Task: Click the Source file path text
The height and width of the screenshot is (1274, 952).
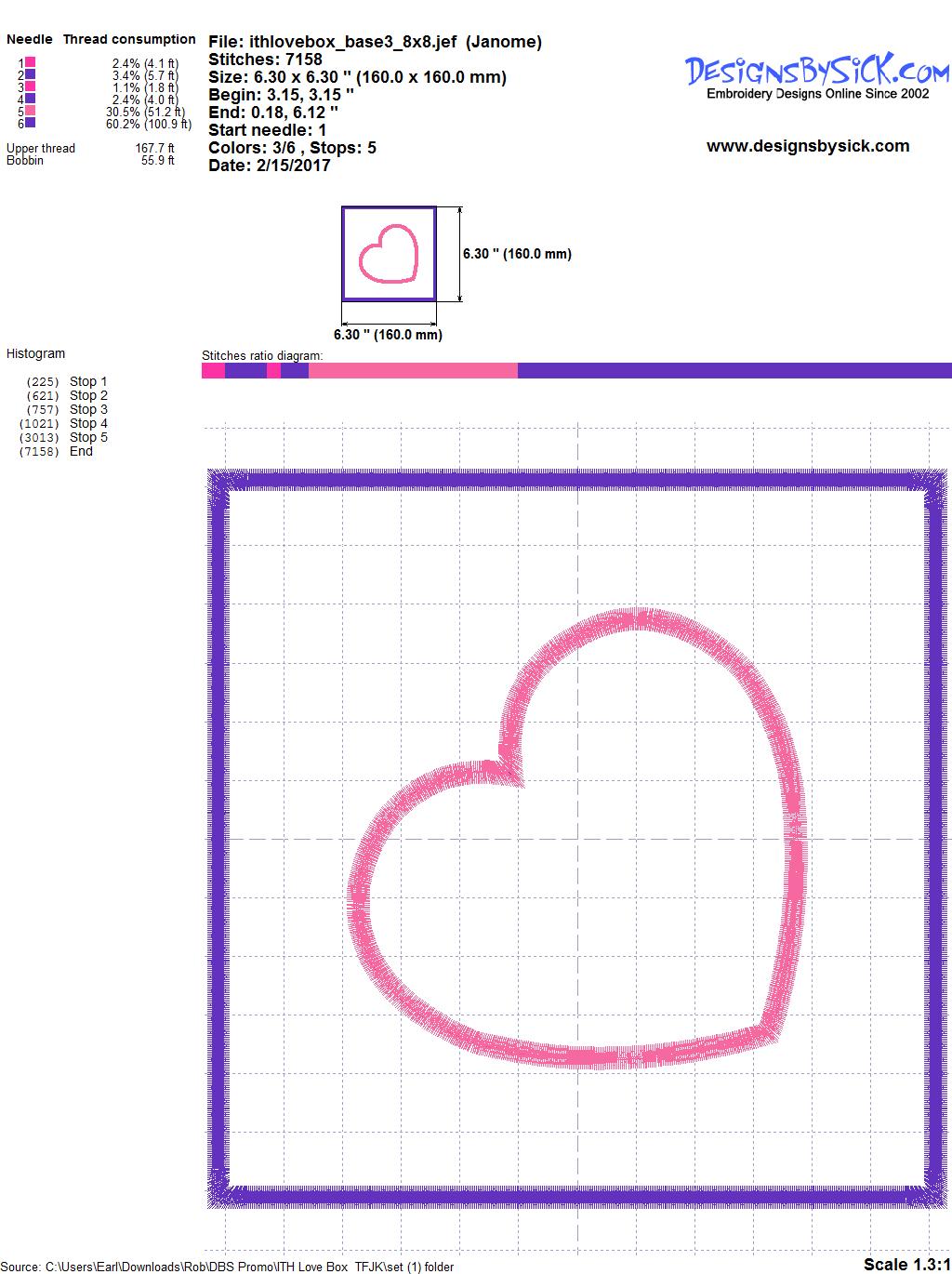Action: [x=228, y=1267]
